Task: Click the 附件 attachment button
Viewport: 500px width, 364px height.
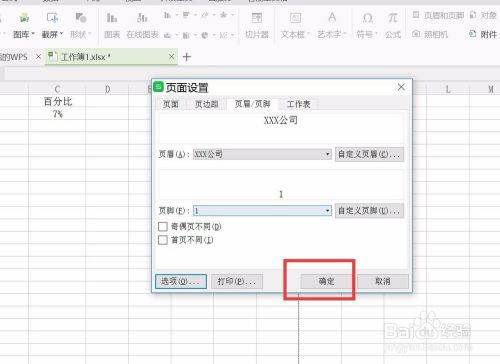Action: click(483, 34)
